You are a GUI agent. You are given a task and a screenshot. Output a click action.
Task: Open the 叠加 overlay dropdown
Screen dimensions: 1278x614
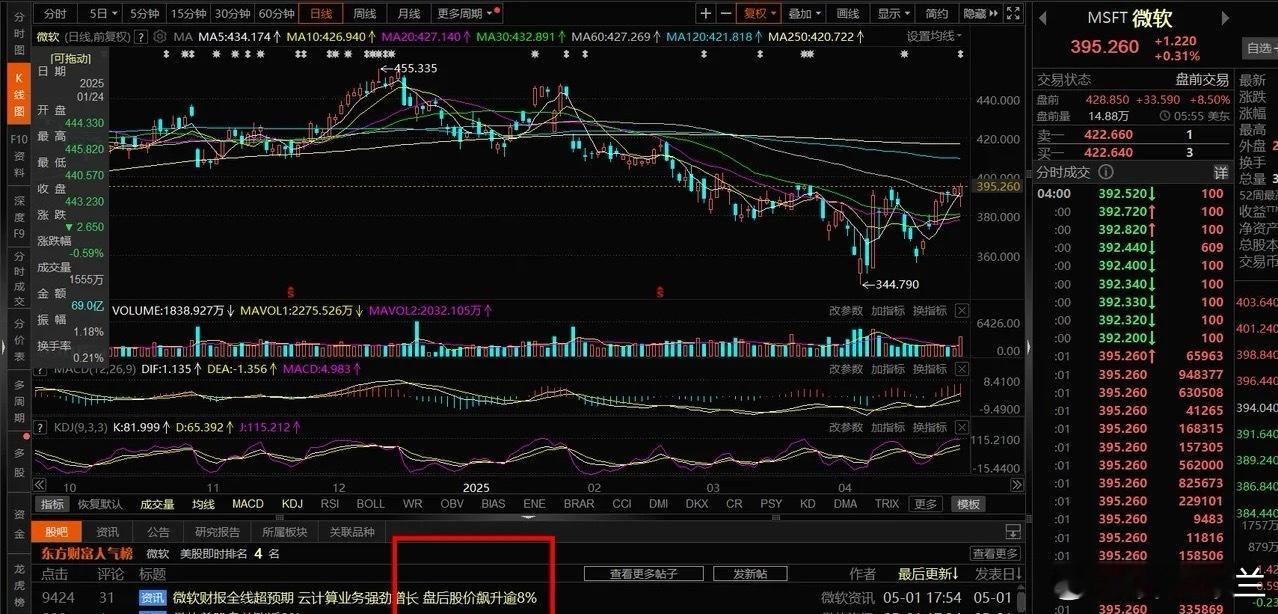point(804,13)
